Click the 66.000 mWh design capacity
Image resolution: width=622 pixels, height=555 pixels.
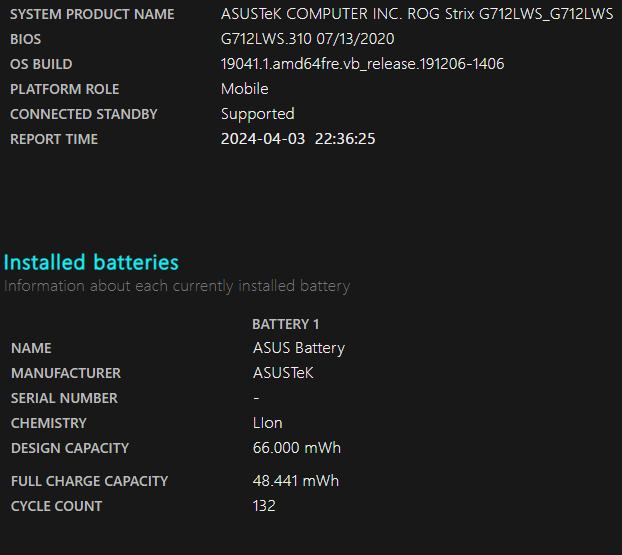[x=296, y=448]
